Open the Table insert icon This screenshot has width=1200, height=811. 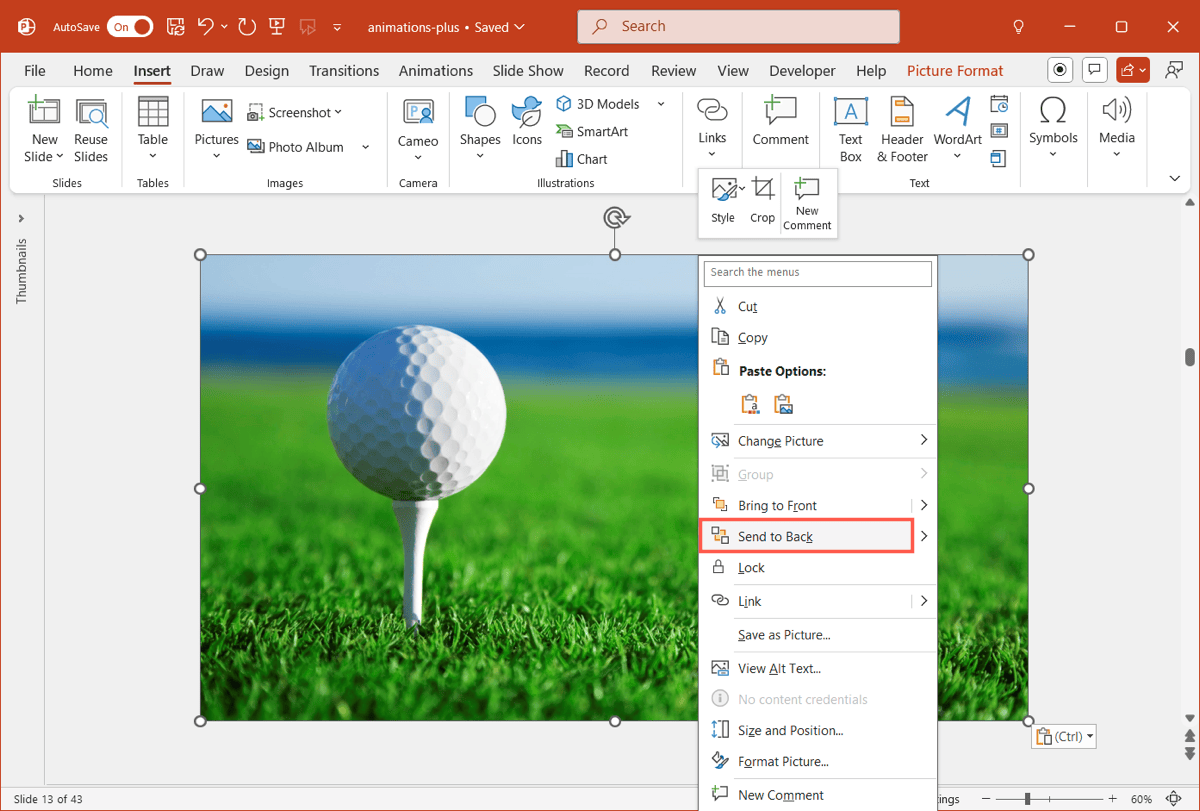pos(153,112)
